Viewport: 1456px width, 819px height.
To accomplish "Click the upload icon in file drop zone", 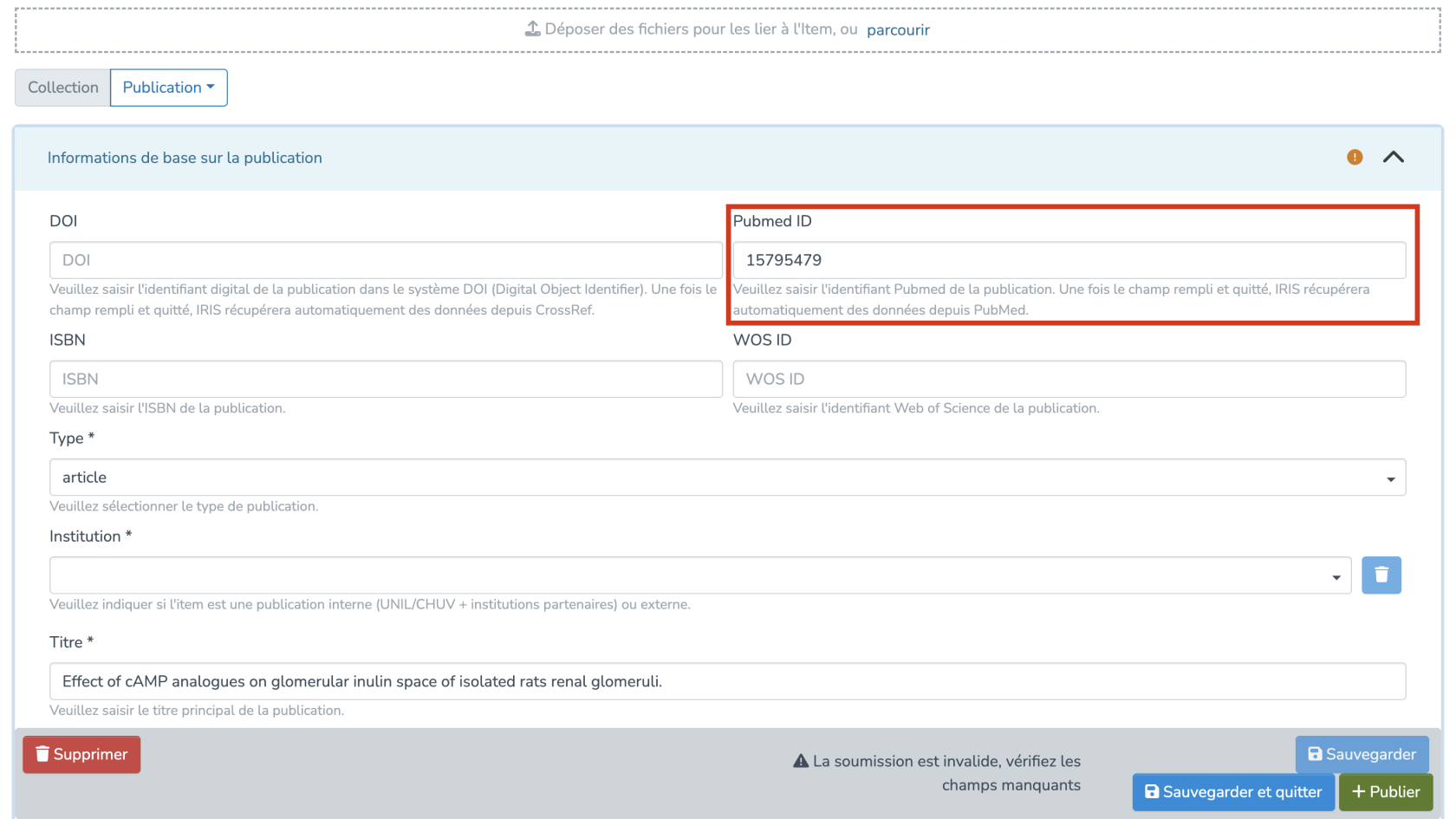I will [532, 29].
